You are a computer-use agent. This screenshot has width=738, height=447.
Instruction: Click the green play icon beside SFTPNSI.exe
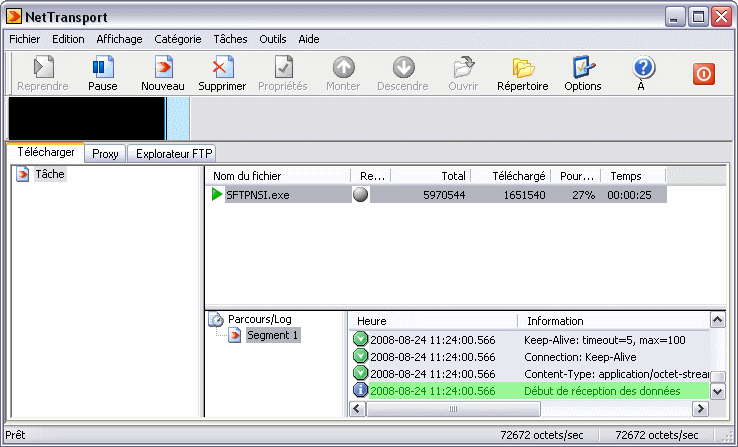tap(217, 194)
